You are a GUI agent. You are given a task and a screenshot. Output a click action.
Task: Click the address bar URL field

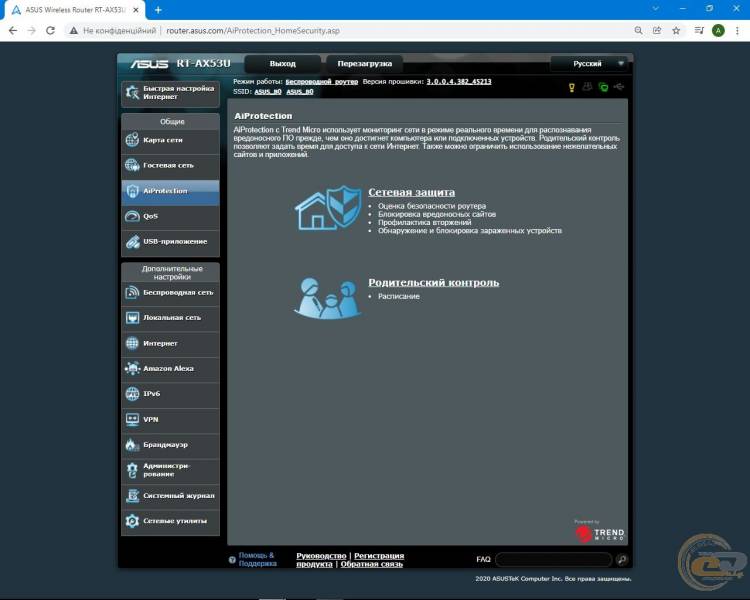253,31
